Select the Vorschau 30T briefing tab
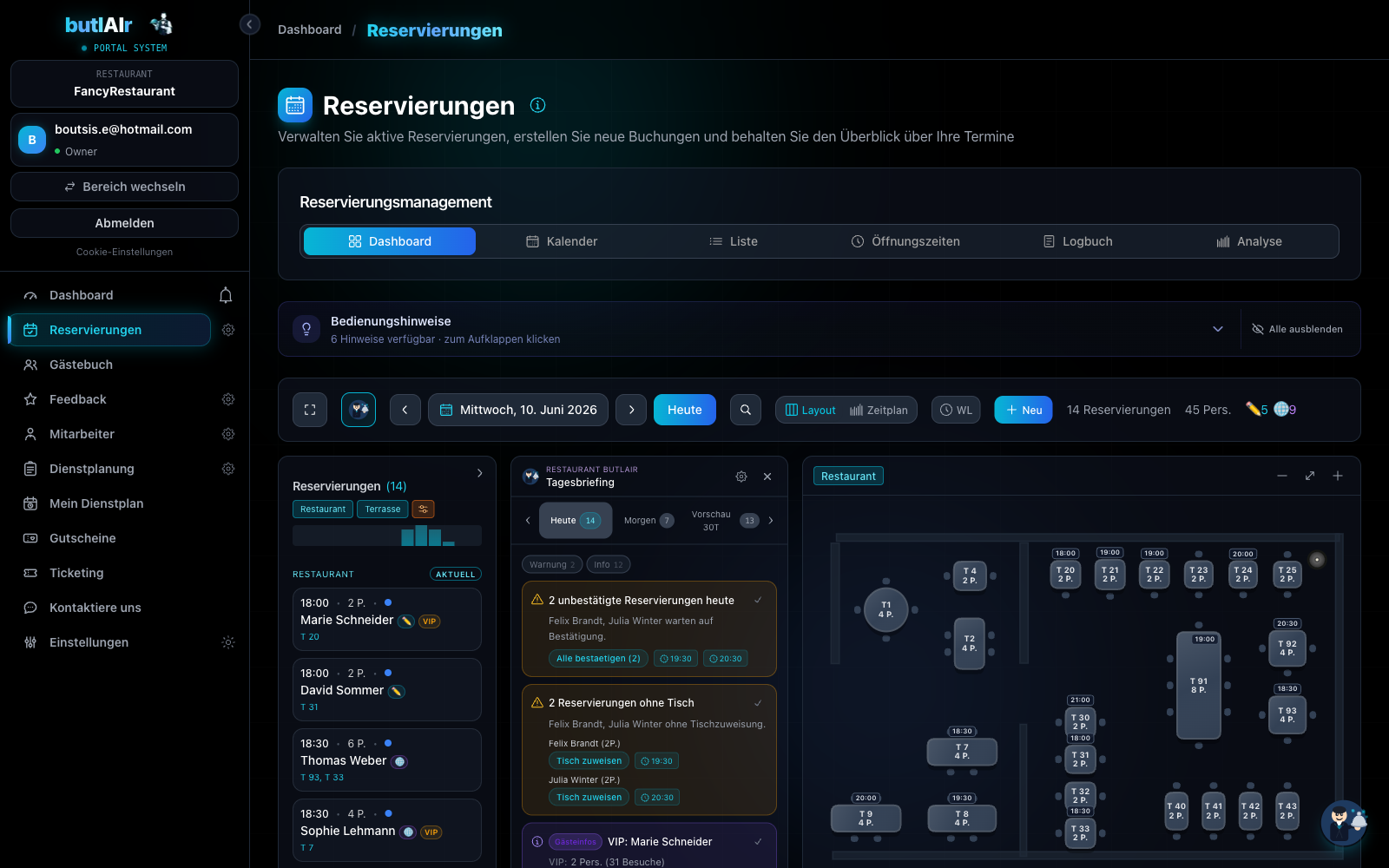This screenshot has height=868, width=1389. 724,521
